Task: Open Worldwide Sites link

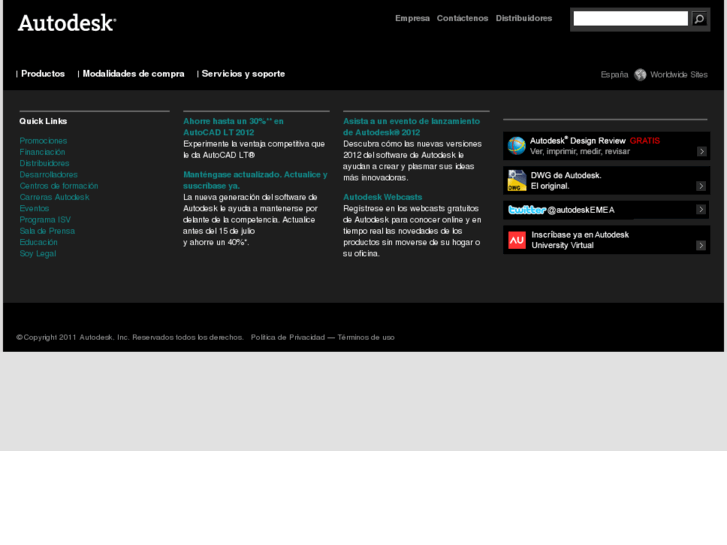Action: tap(678, 75)
